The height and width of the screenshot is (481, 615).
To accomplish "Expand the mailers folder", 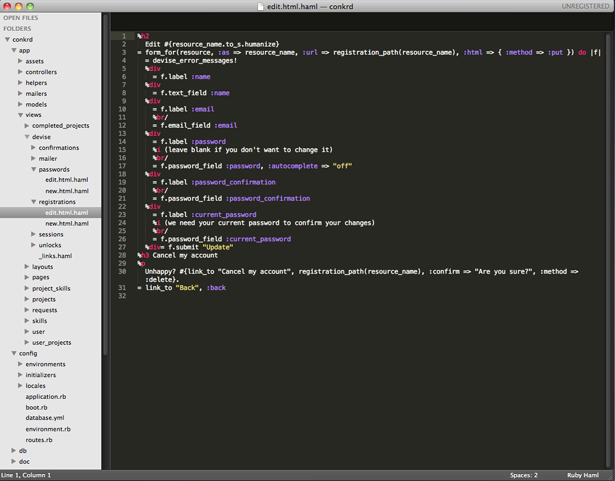I will 20,93.
